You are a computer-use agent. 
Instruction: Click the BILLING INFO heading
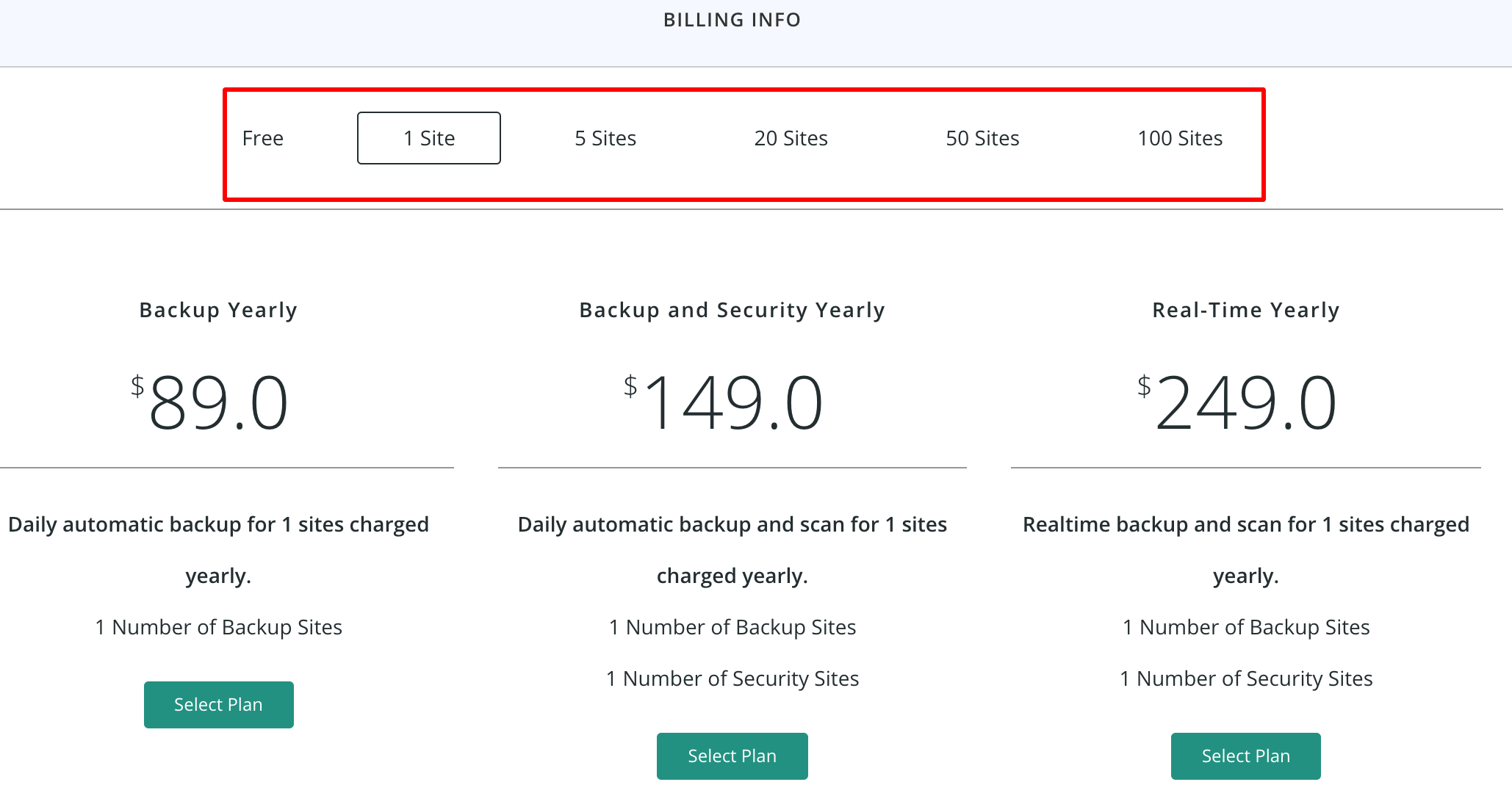click(x=732, y=20)
